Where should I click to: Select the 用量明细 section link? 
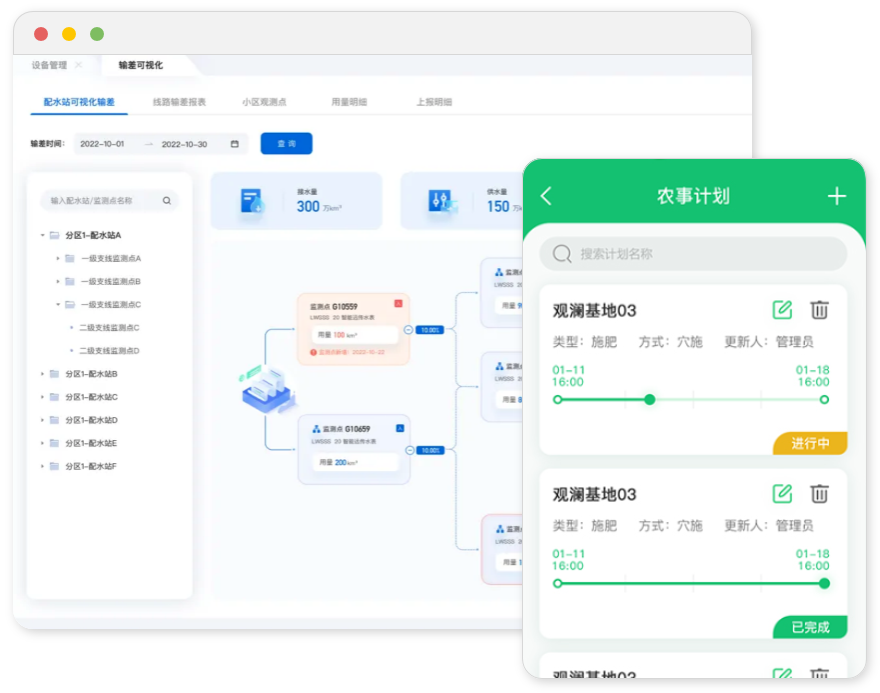point(348,100)
